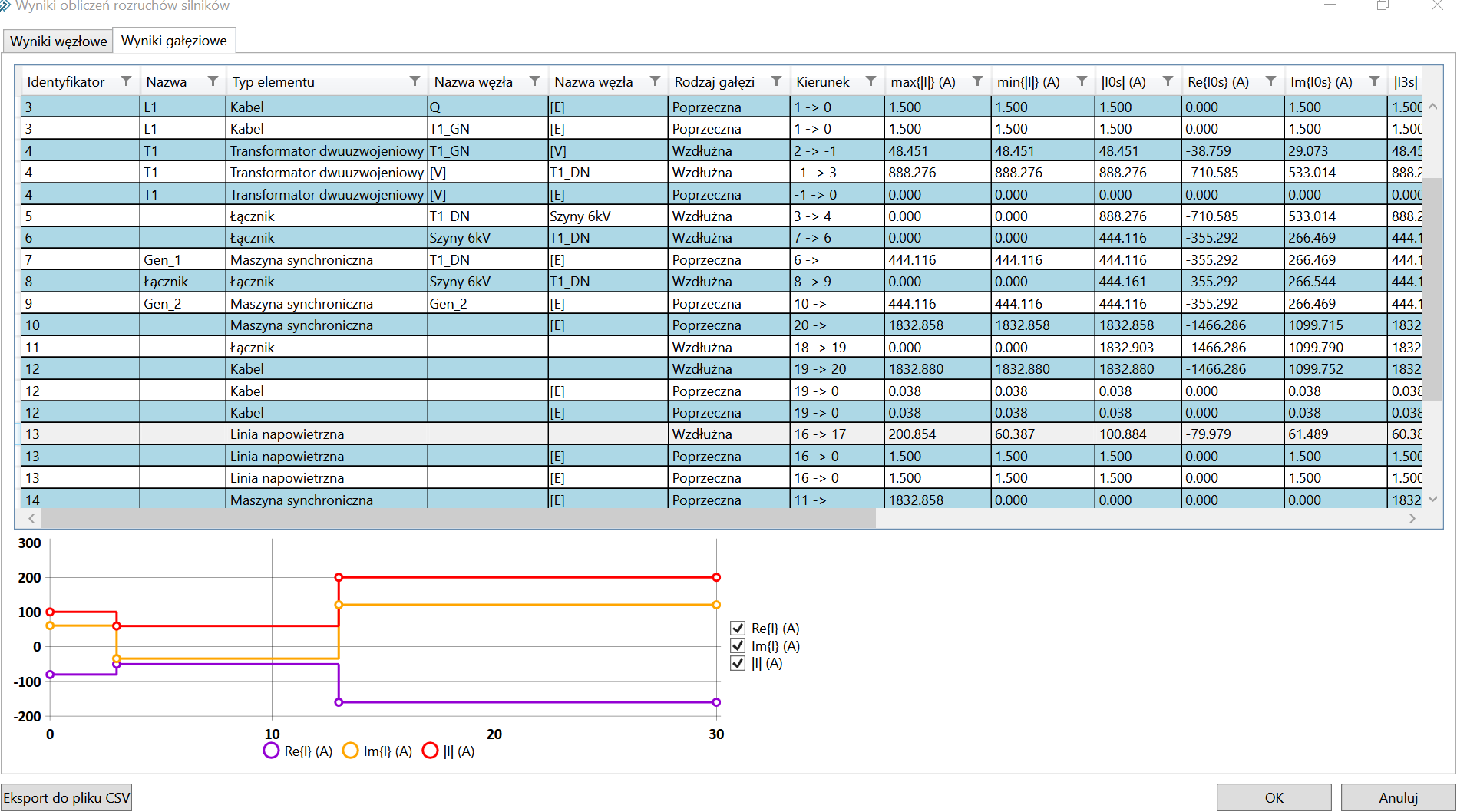Click orange chart point at x=30
This screenshot has width=1457, height=812.
(716, 605)
